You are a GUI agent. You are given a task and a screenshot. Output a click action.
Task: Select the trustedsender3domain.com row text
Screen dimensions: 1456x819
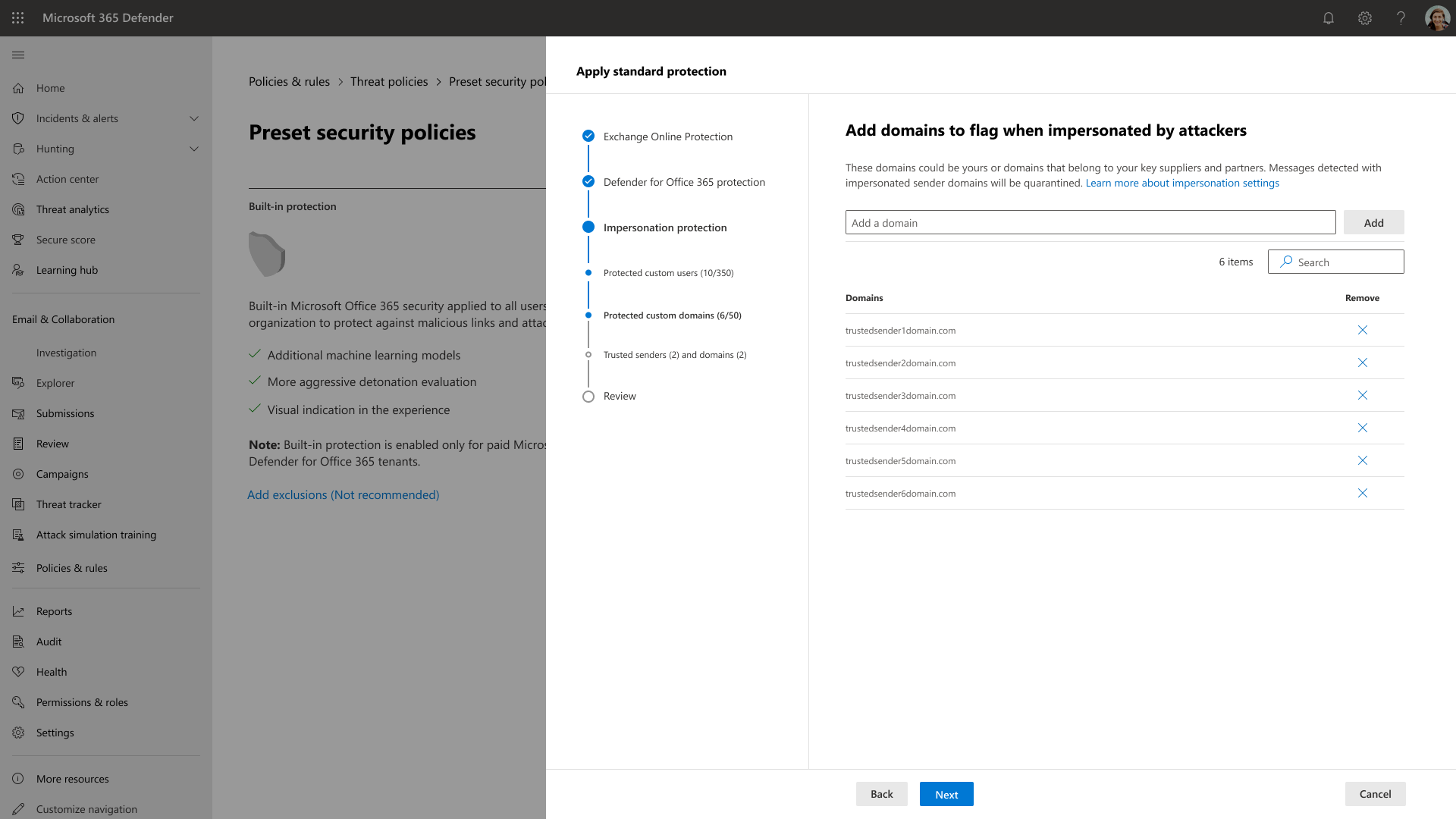coord(900,396)
